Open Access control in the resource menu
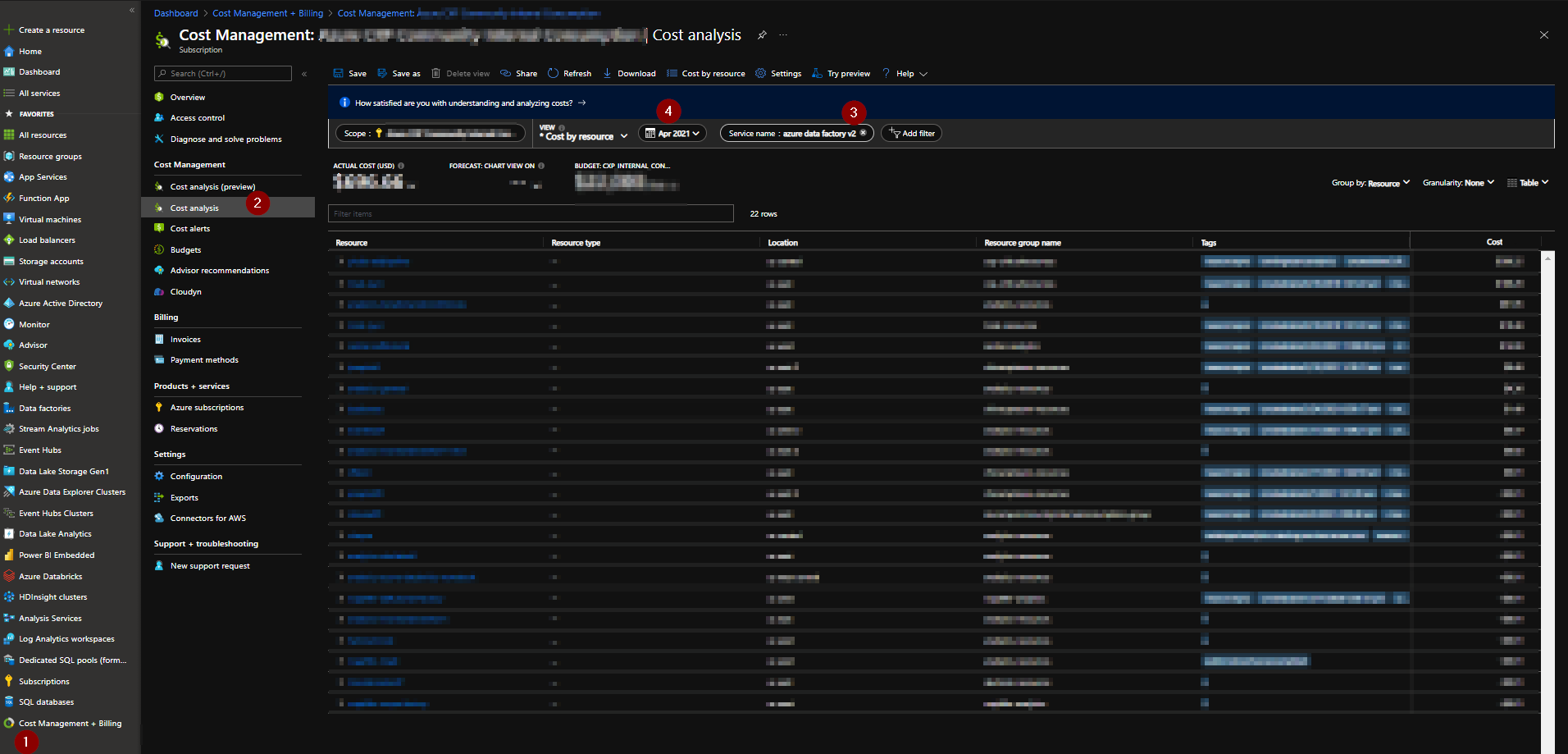The width and height of the screenshot is (1568, 754). [x=198, y=118]
